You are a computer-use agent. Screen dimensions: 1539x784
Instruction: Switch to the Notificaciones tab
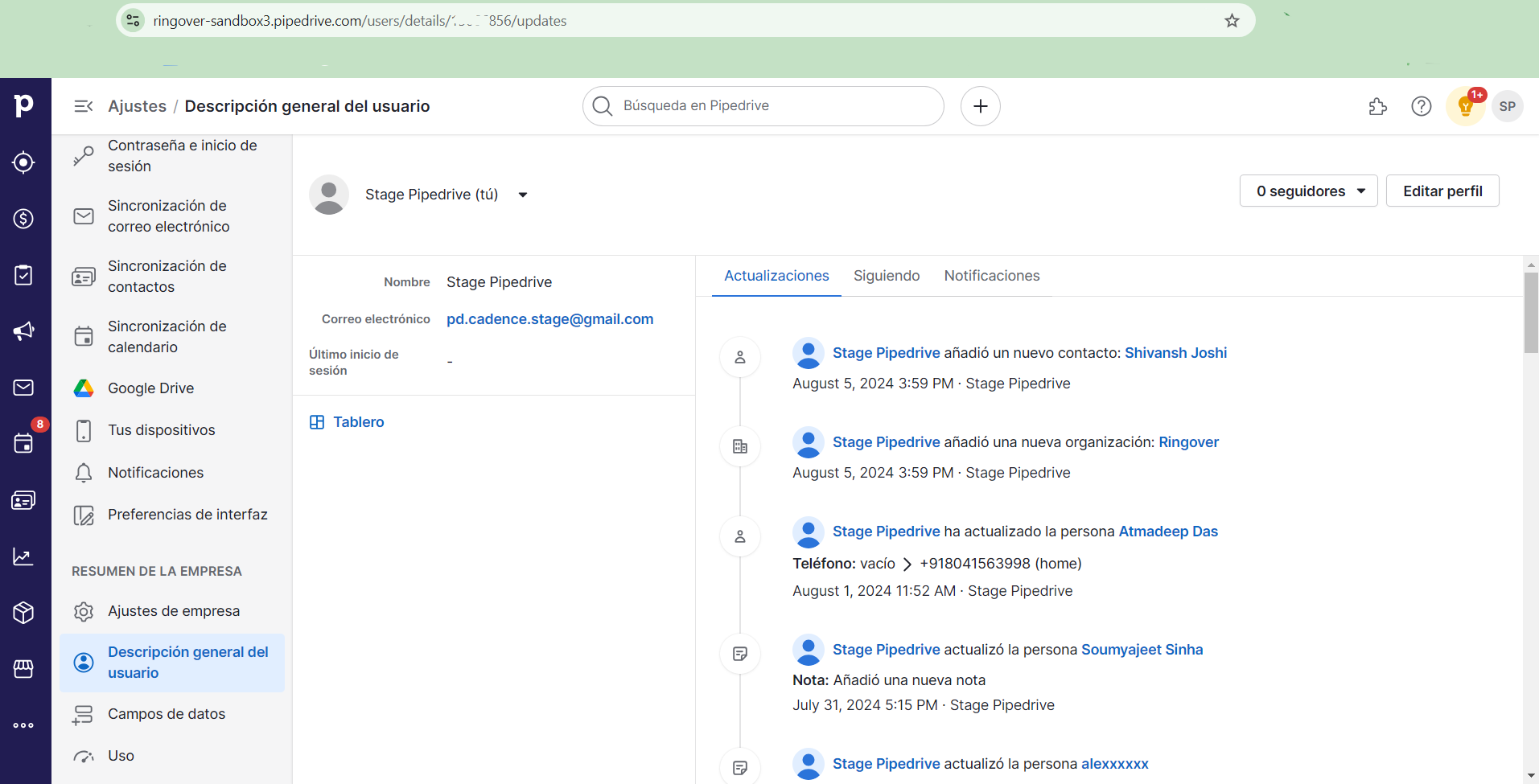click(992, 276)
